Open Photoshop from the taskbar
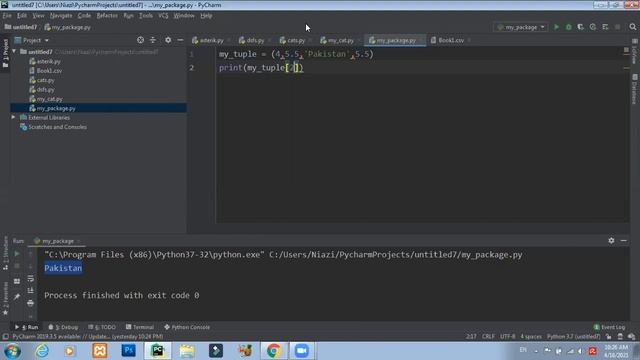The width and height of the screenshot is (640, 360). click(129, 351)
